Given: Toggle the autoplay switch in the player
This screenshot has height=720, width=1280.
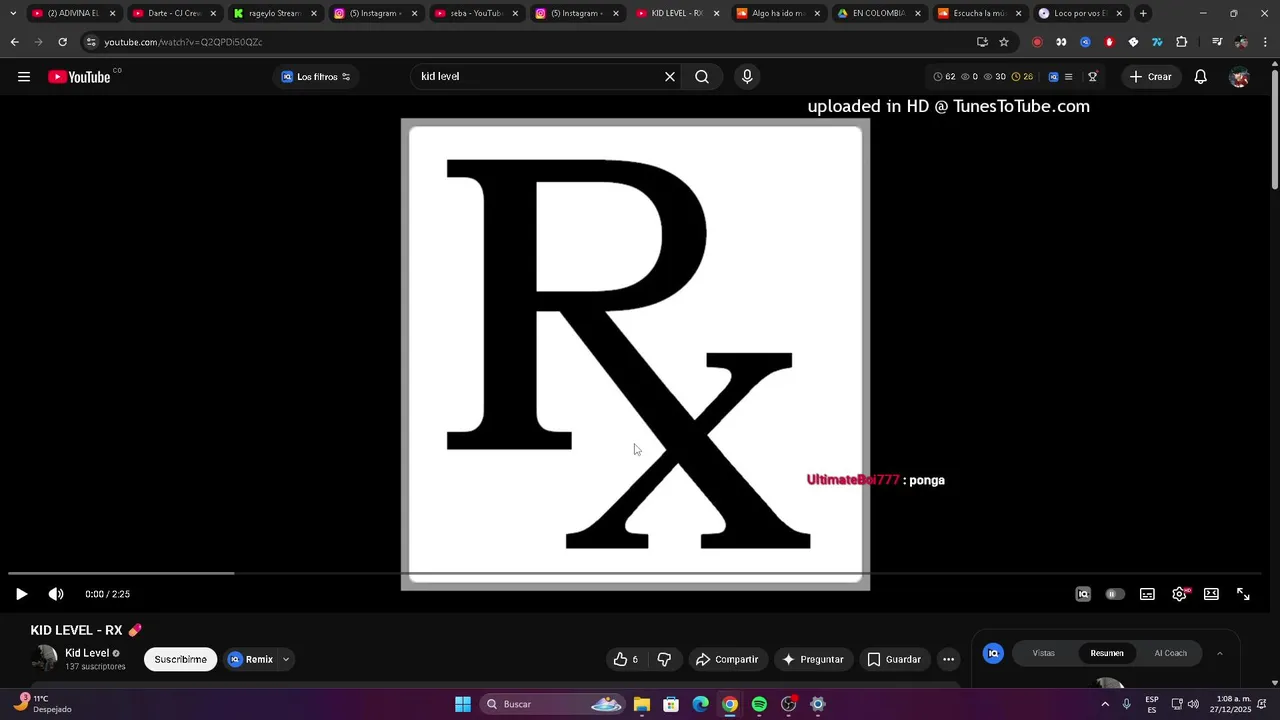Looking at the screenshot, I should click(1114, 594).
